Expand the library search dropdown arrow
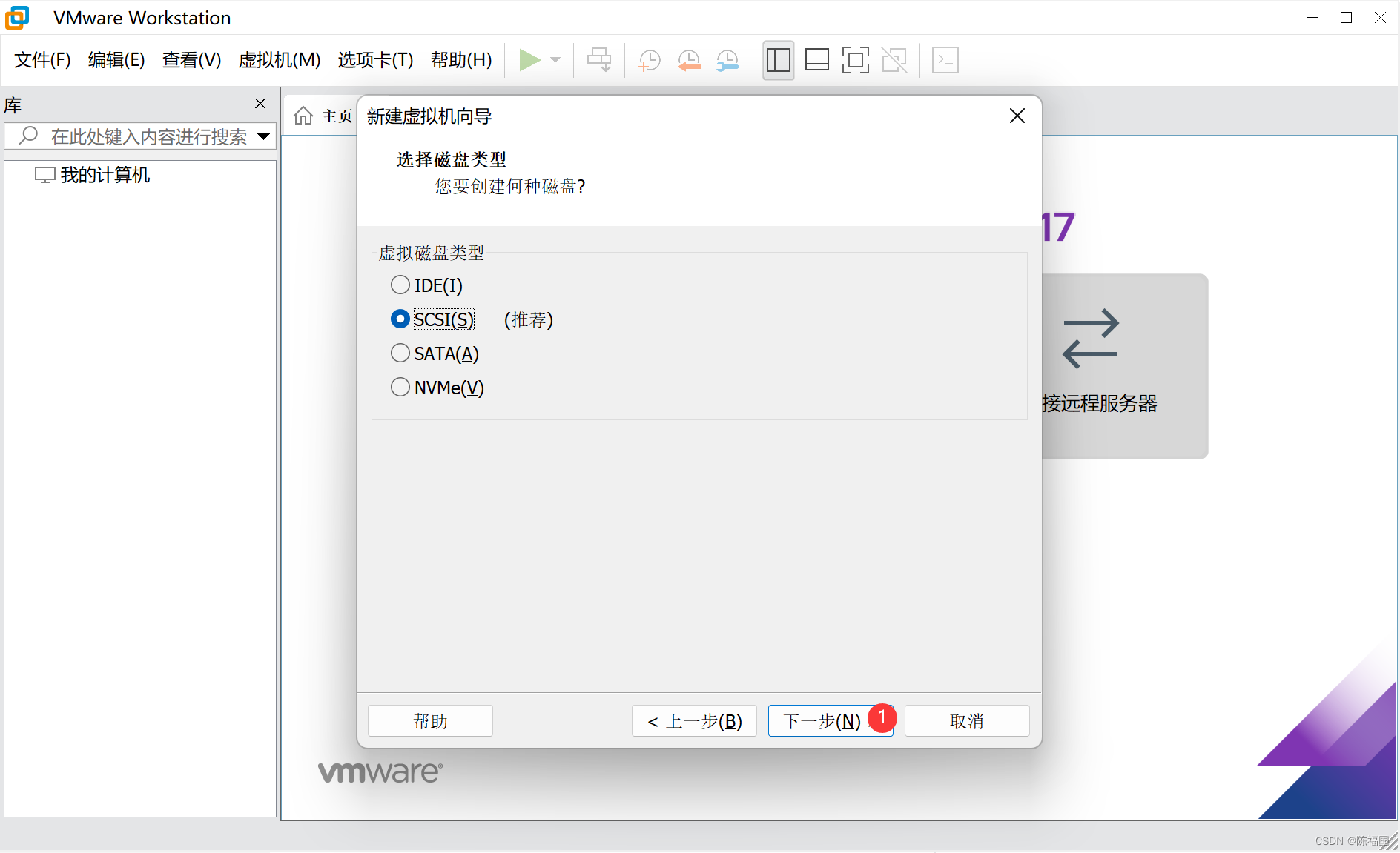1400x853 pixels. [263, 136]
